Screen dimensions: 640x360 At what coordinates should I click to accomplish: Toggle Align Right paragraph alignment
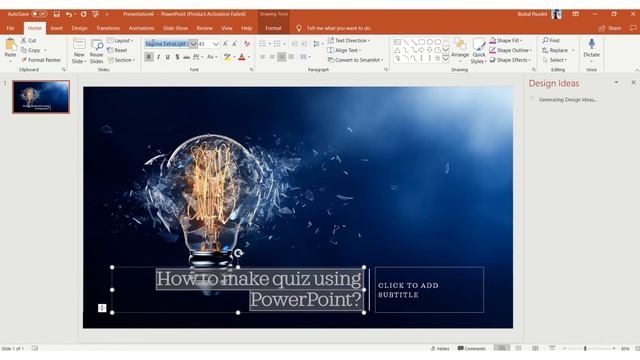(x=282, y=57)
